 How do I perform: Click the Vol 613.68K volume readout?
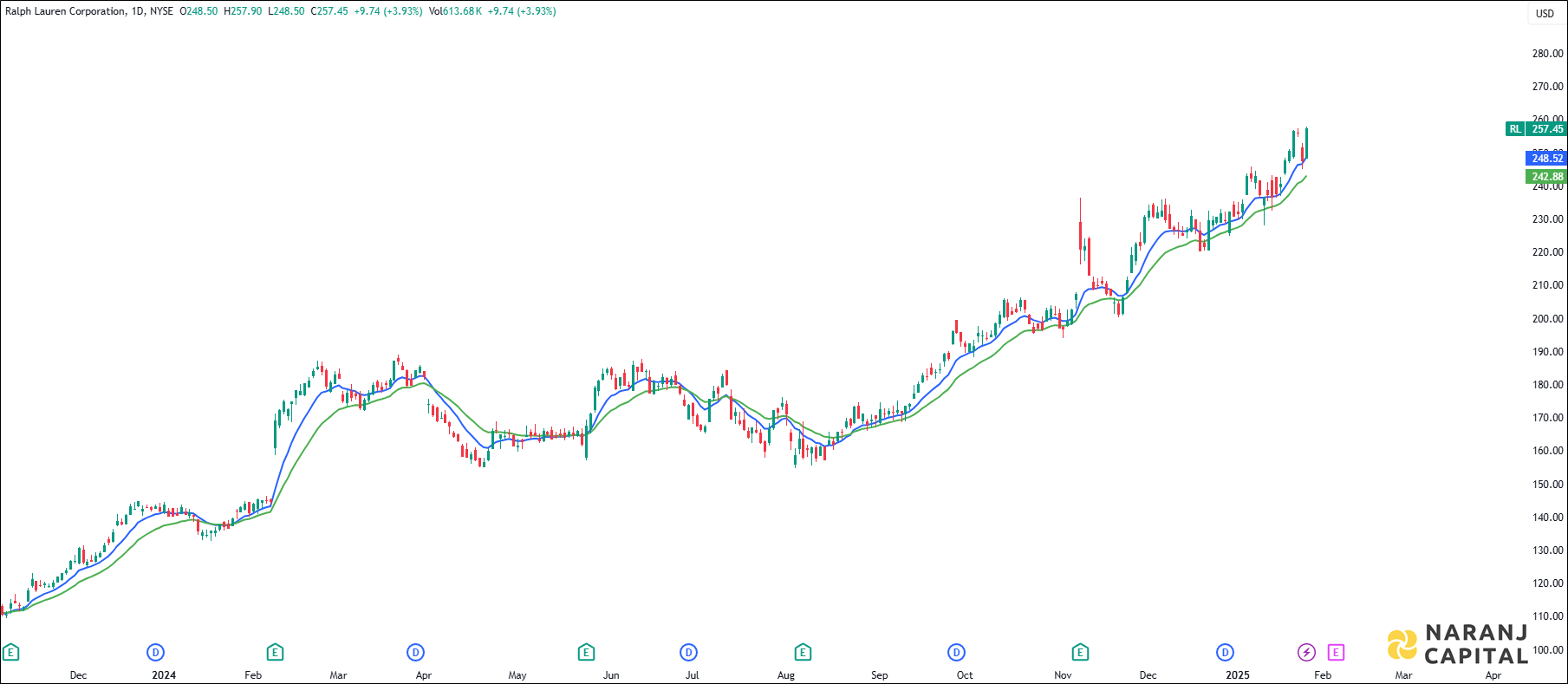click(x=455, y=11)
